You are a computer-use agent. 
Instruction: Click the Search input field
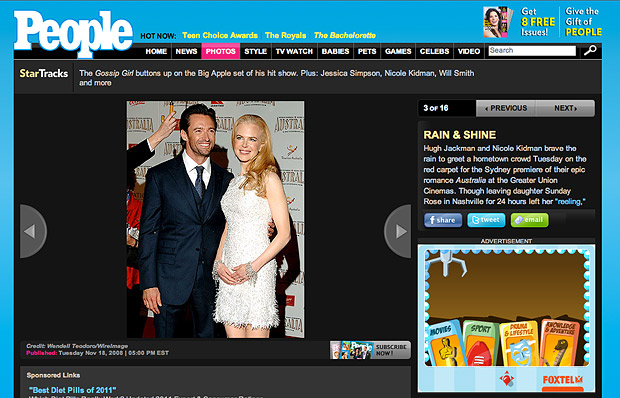tap(532, 51)
